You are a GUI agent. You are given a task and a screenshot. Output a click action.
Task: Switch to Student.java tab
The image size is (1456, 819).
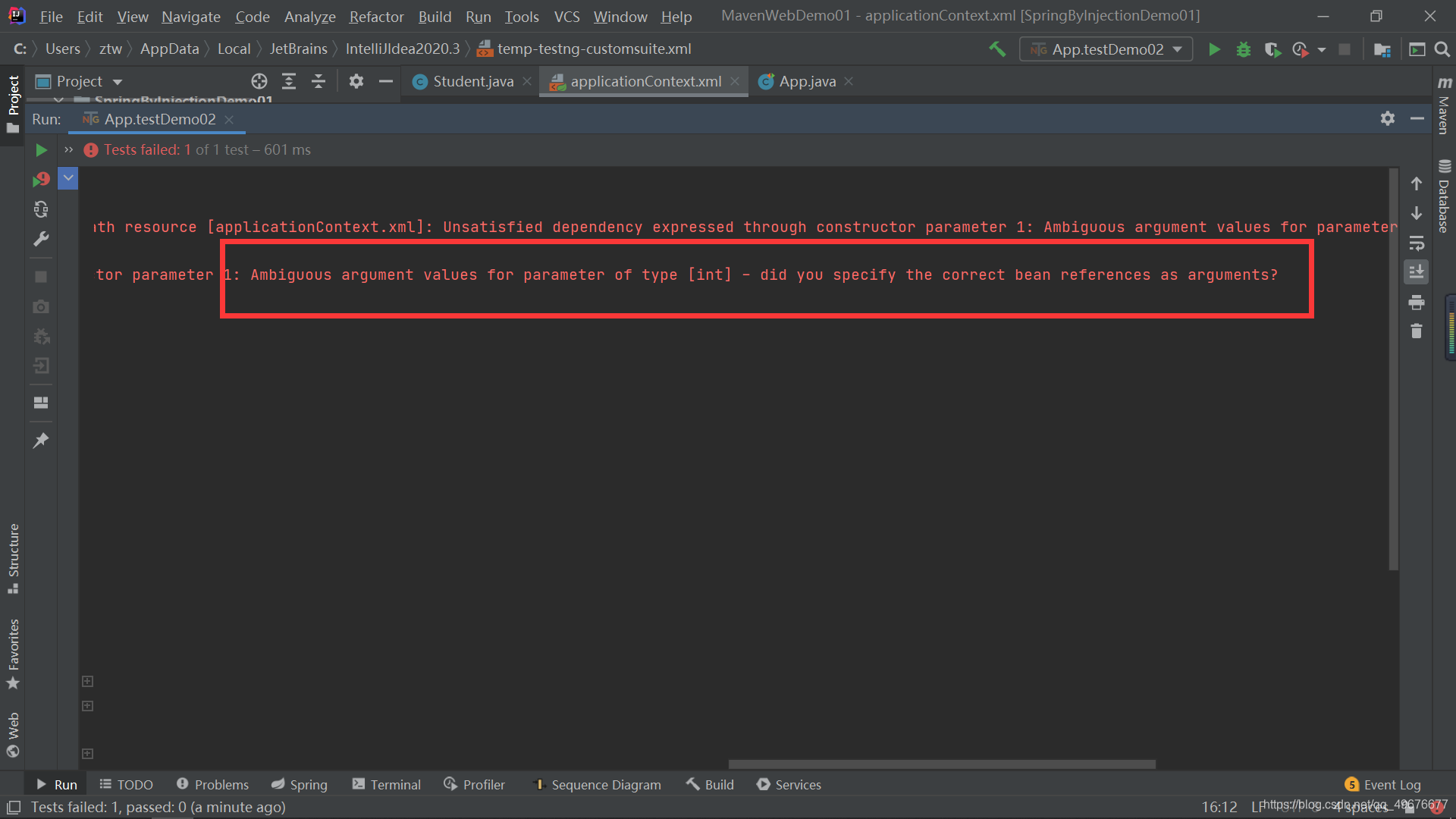472,81
